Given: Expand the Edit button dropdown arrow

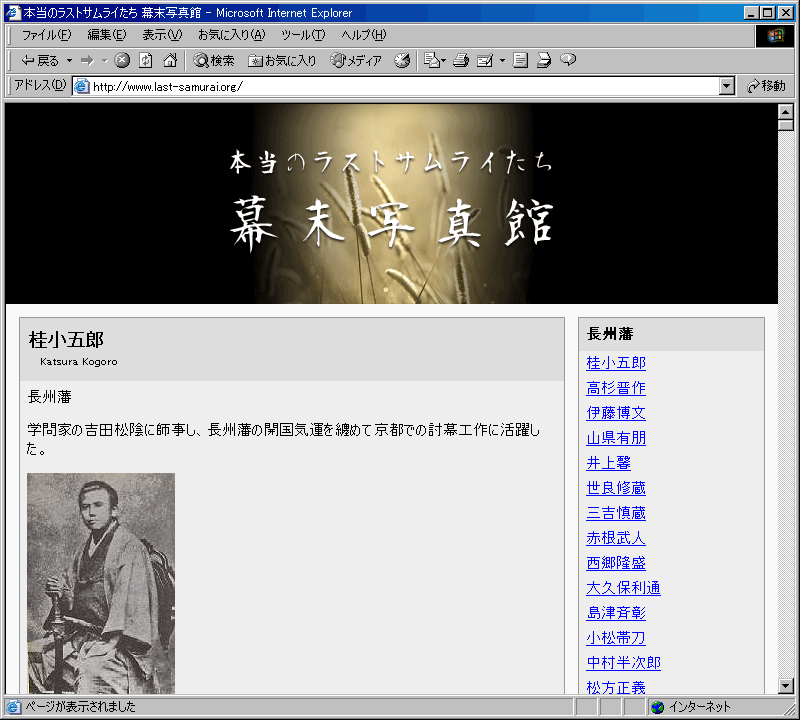Looking at the screenshot, I should pos(502,61).
